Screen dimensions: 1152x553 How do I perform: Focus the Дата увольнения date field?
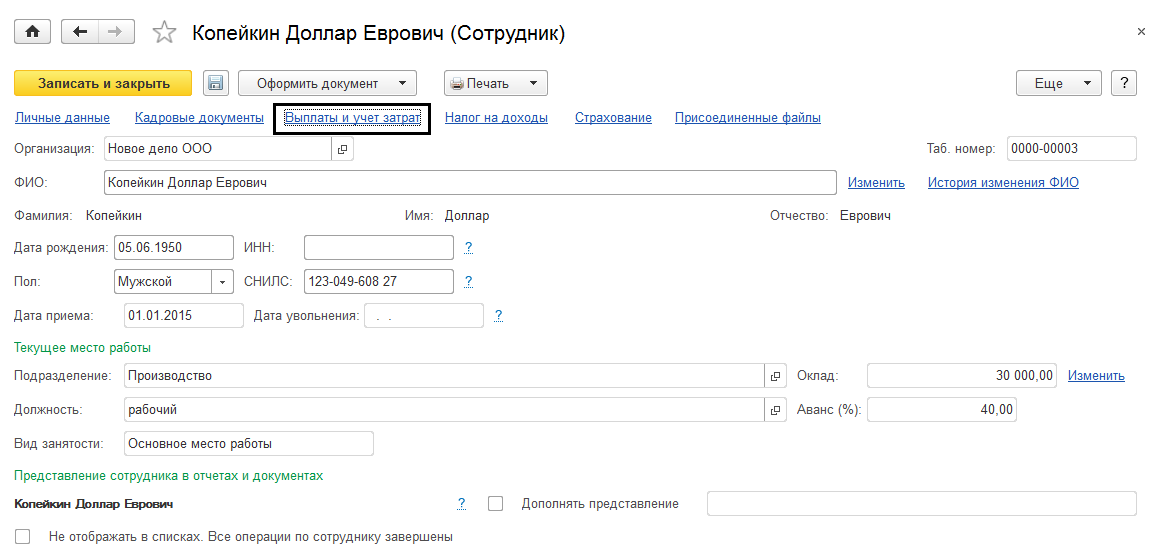click(x=424, y=315)
